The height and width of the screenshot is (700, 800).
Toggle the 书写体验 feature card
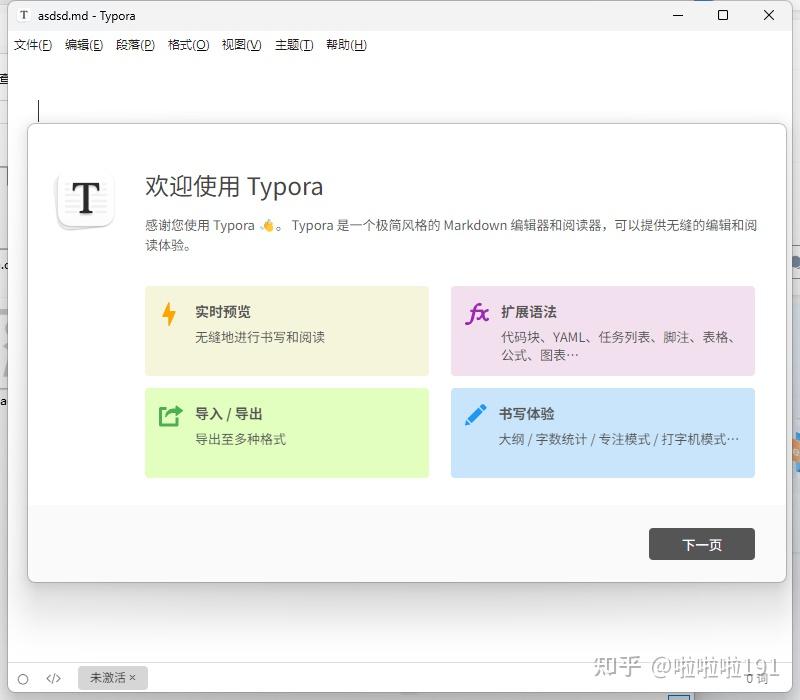pos(602,432)
